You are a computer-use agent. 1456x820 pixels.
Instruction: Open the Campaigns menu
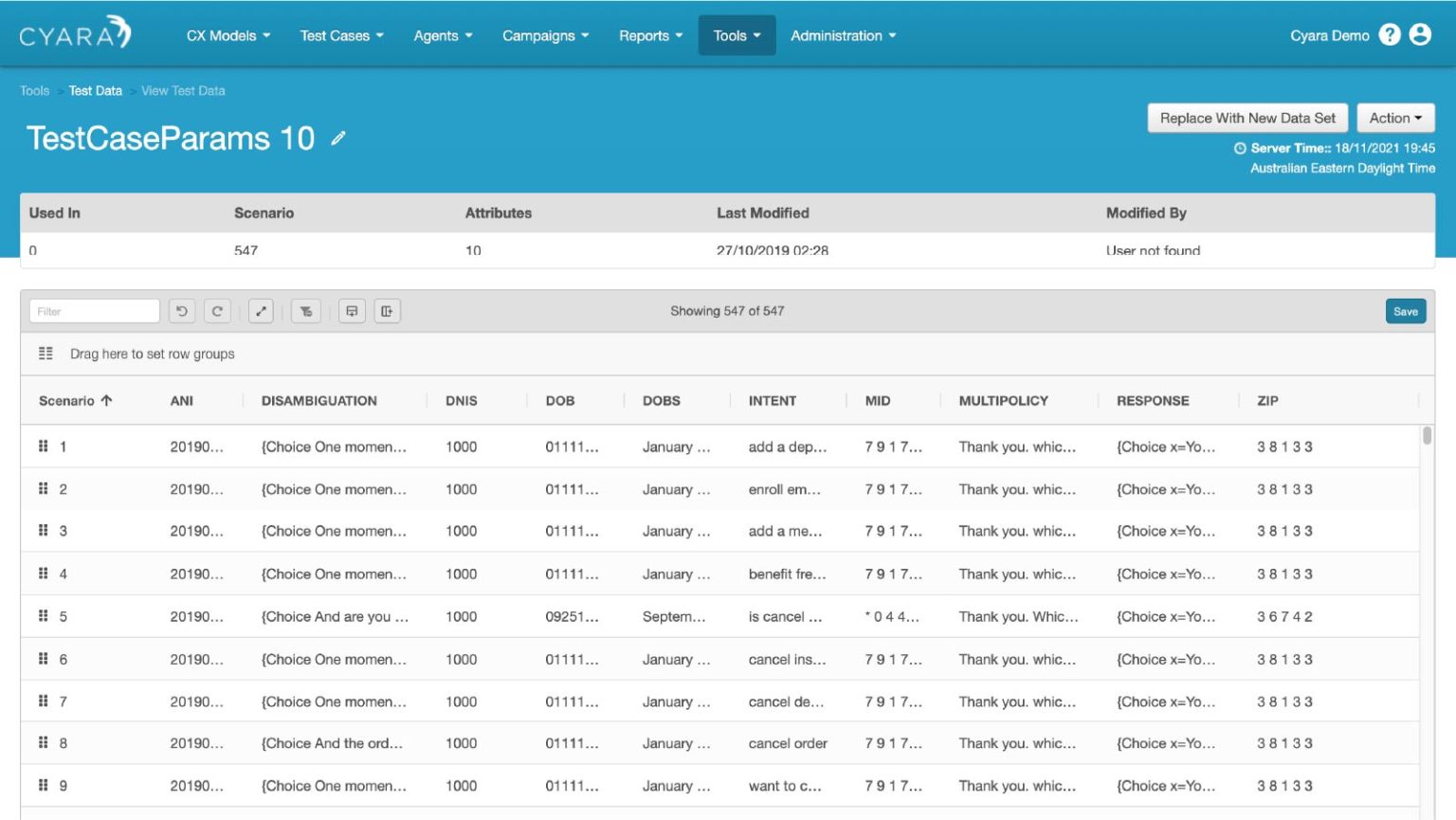(545, 35)
